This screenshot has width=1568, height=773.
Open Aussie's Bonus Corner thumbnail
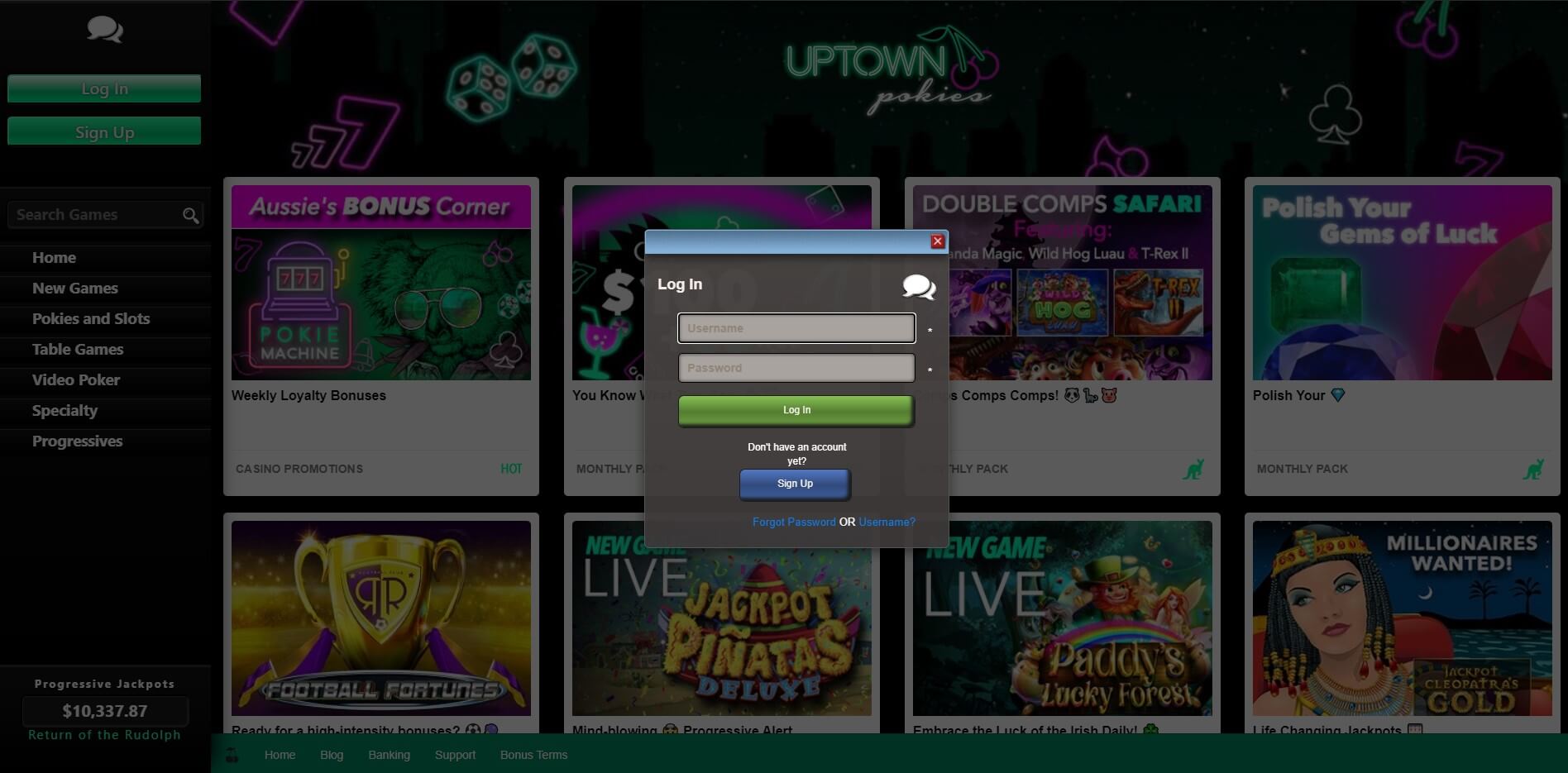coord(381,283)
